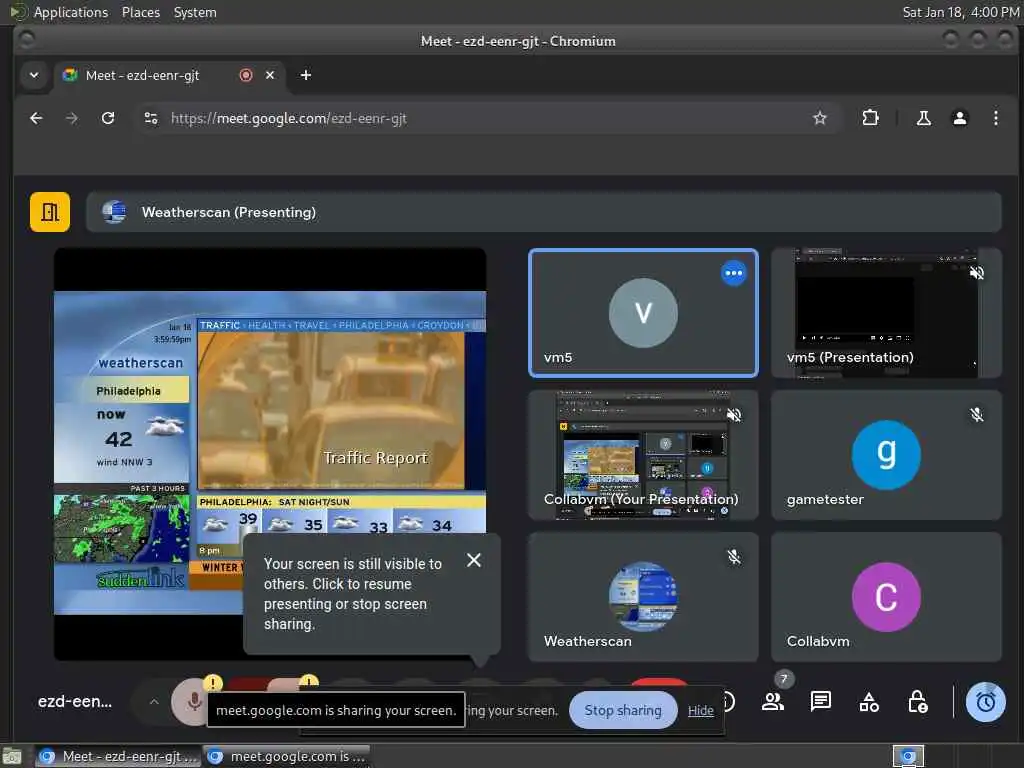The height and width of the screenshot is (768, 1024).
Task: Reload the Meet page
Action: (108, 118)
